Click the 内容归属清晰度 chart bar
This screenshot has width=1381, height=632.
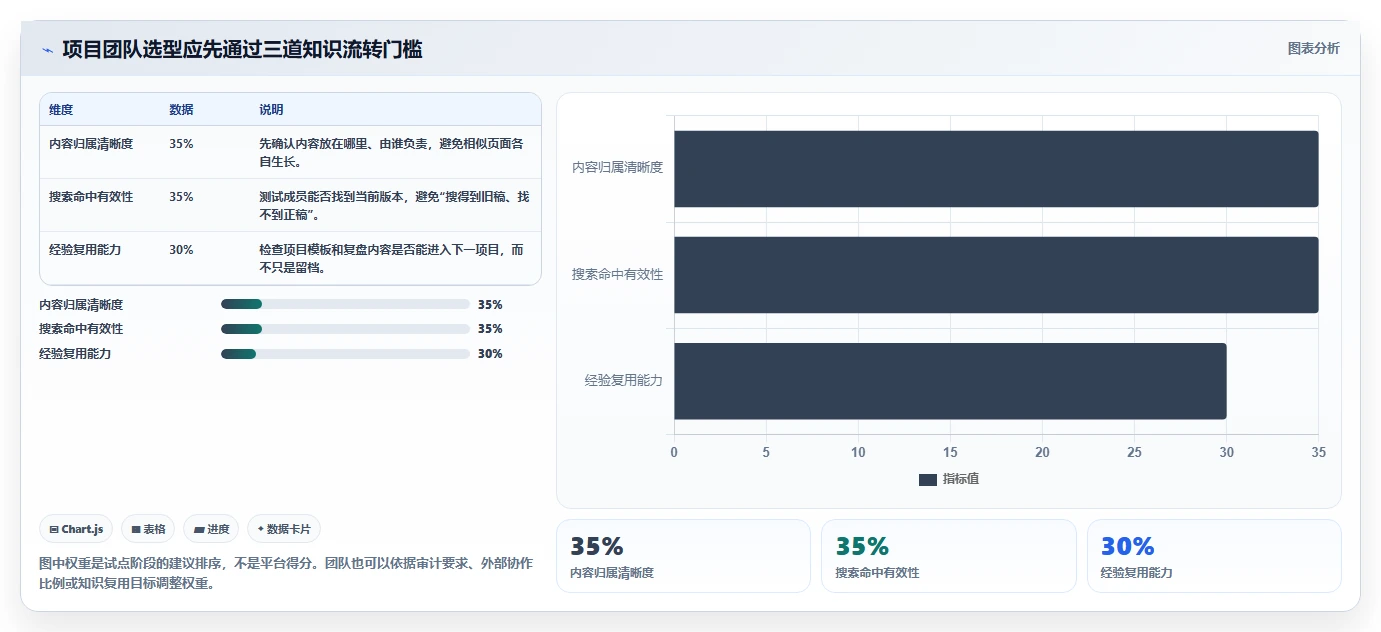[996, 169]
